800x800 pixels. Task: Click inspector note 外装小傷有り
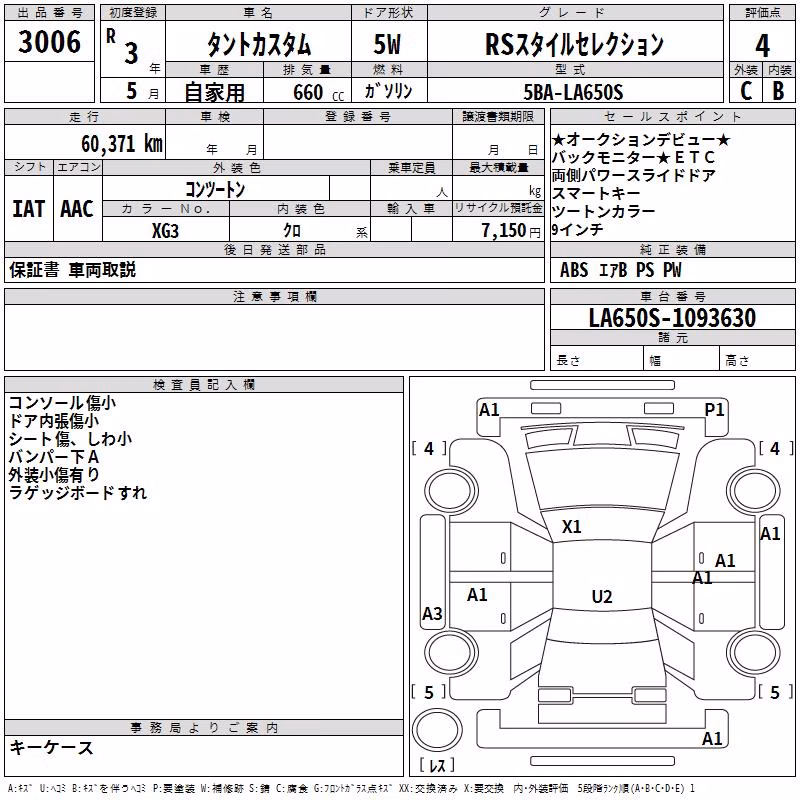coord(54,474)
